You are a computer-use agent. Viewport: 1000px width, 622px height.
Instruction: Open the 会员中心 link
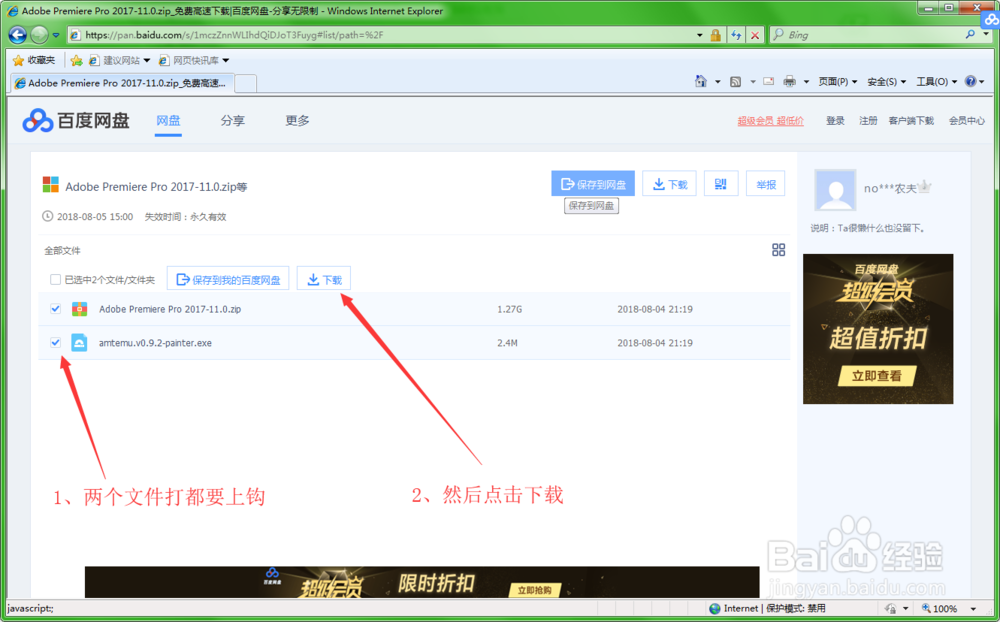point(966,121)
